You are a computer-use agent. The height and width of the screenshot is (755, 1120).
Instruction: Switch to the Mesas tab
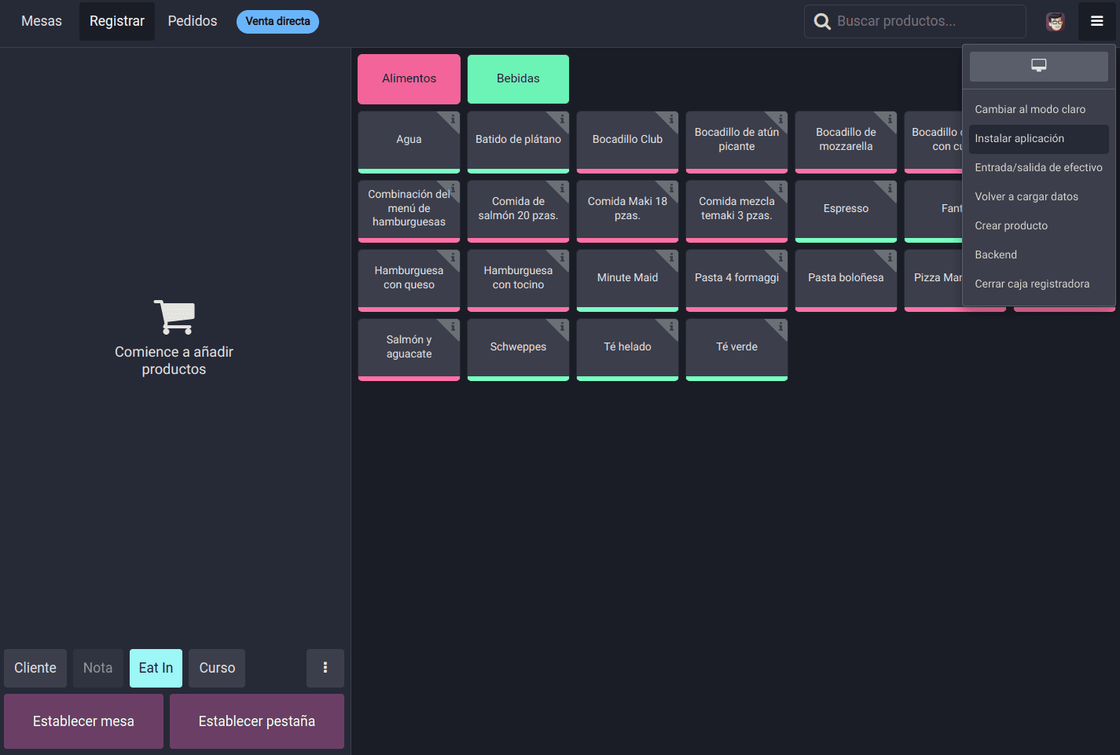point(41,21)
